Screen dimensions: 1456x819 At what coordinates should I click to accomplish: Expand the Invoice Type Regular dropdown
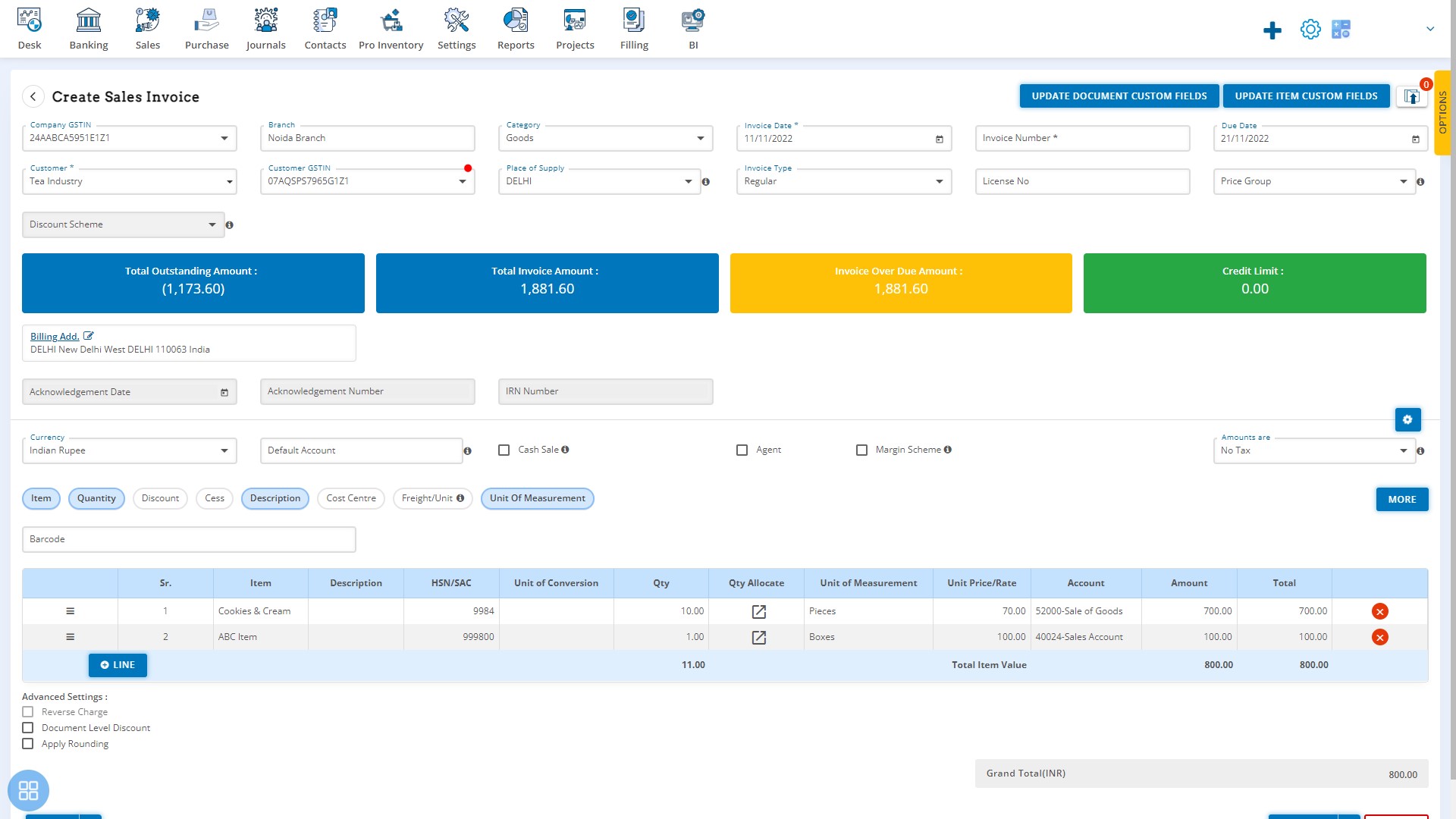click(x=940, y=182)
